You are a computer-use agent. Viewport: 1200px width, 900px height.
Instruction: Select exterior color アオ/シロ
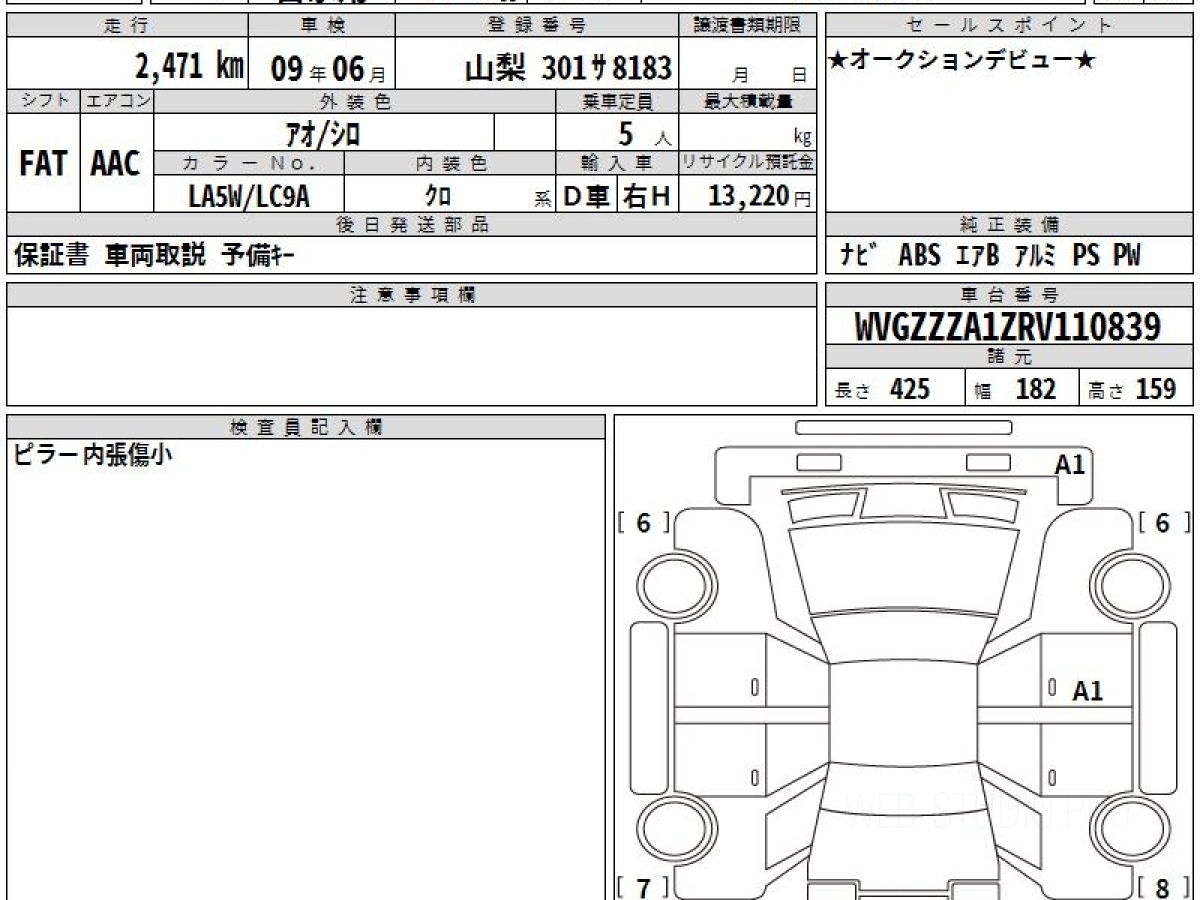point(323,133)
